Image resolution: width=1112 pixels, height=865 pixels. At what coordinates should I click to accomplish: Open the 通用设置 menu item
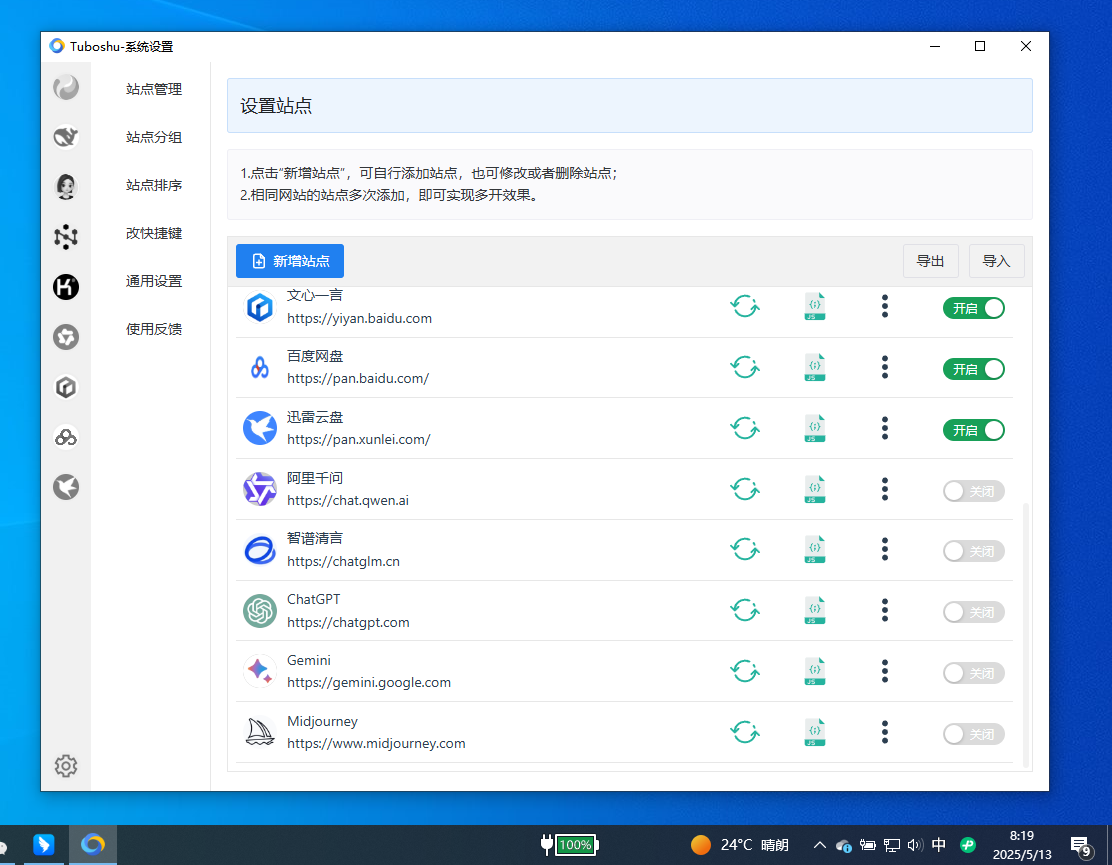pyautogui.click(x=154, y=281)
